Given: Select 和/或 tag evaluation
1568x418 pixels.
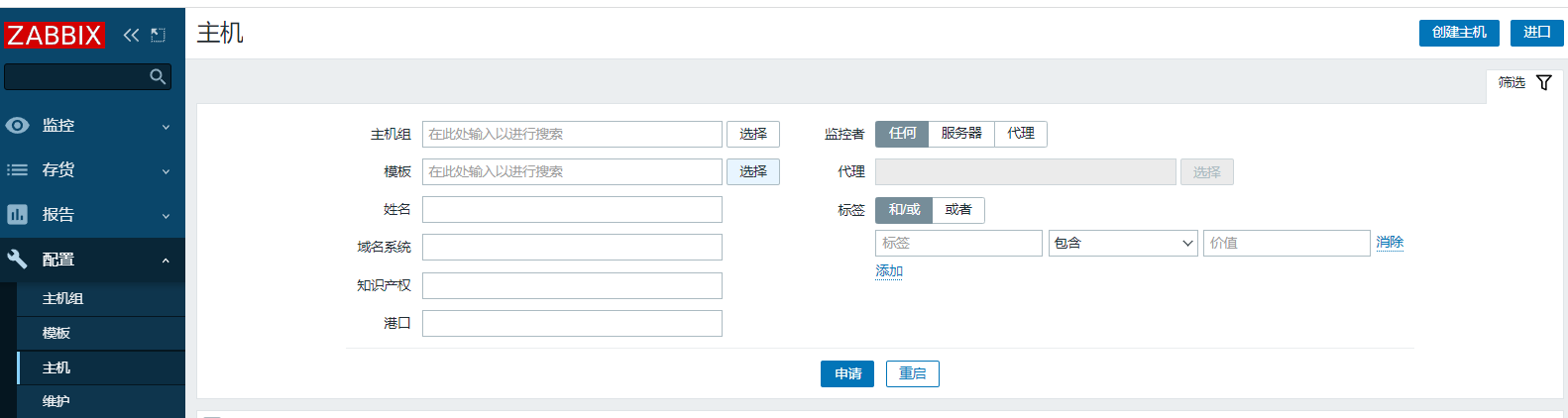Looking at the screenshot, I should pos(904,210).
